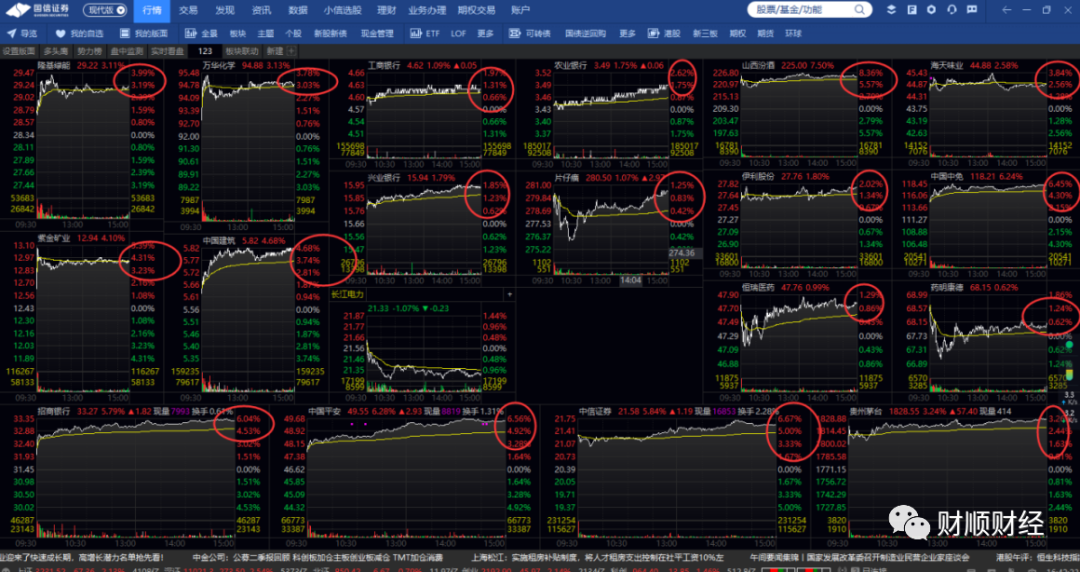The image size is (1080, 572).
Task: Toggle the 现代版 version switch
Action: pyautogui.click(x=106, y=10)
